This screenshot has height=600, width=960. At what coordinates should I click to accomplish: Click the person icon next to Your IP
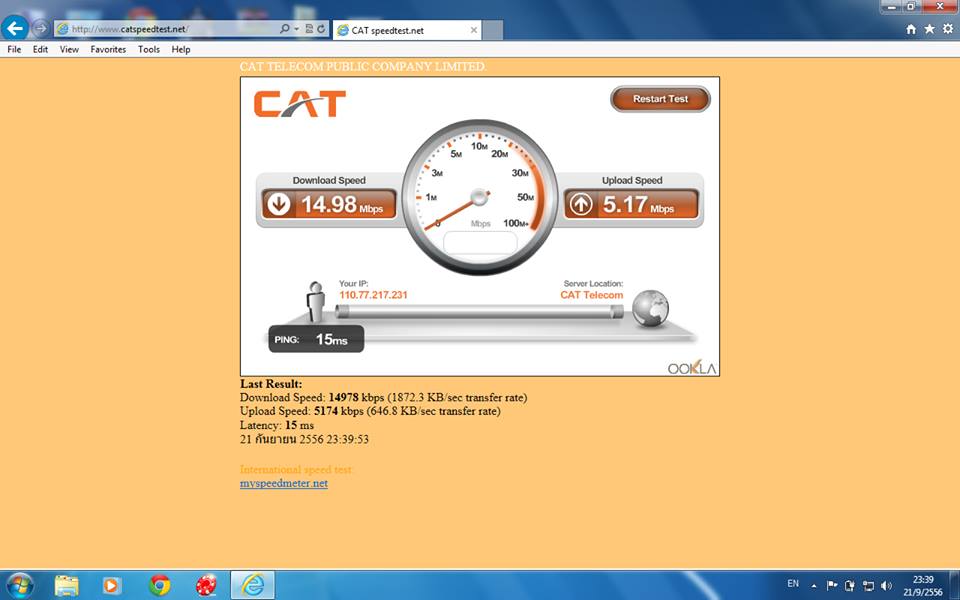(315, 302)
